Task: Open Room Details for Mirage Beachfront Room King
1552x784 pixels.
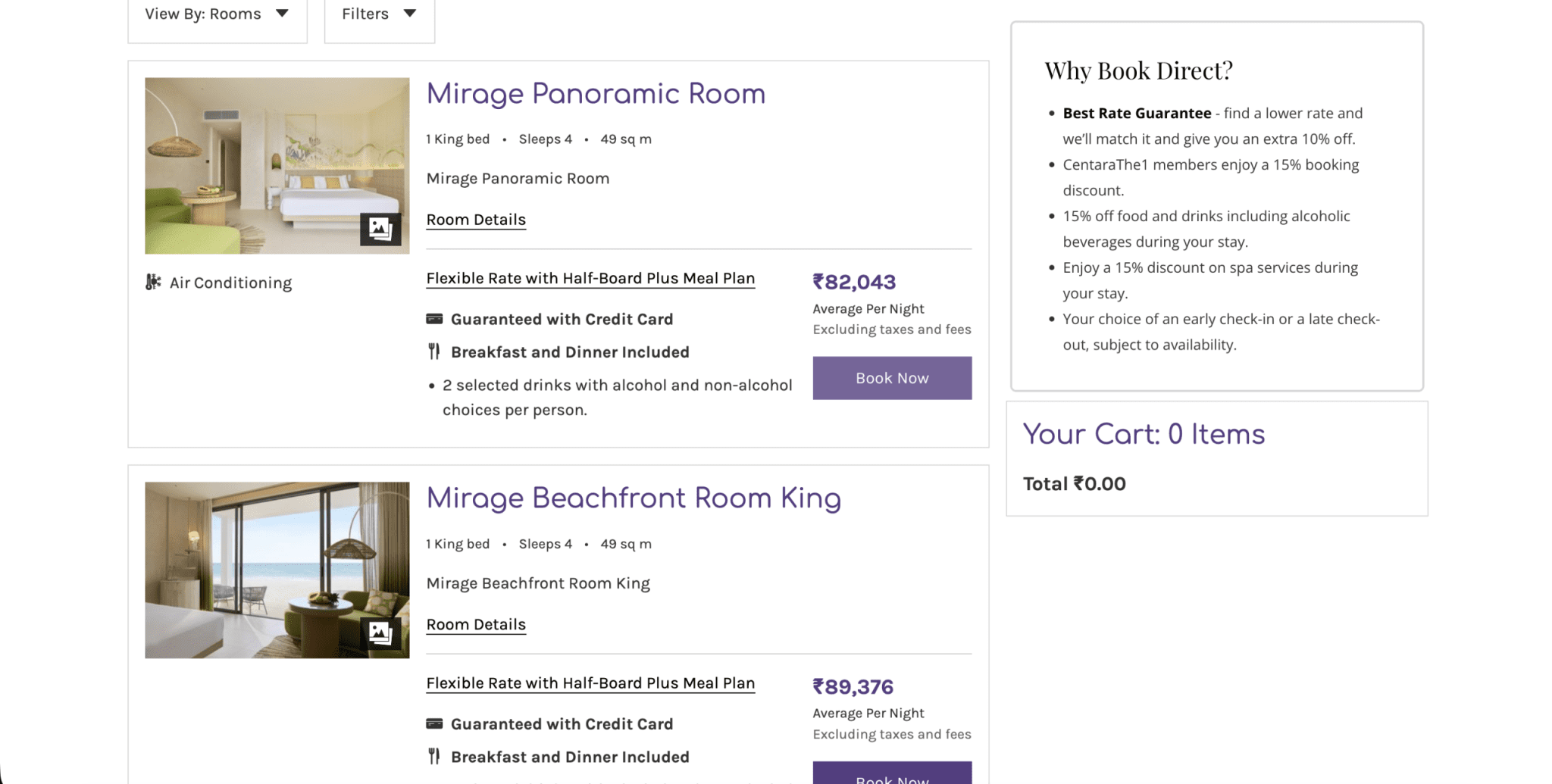Action: tap(476, 624)
